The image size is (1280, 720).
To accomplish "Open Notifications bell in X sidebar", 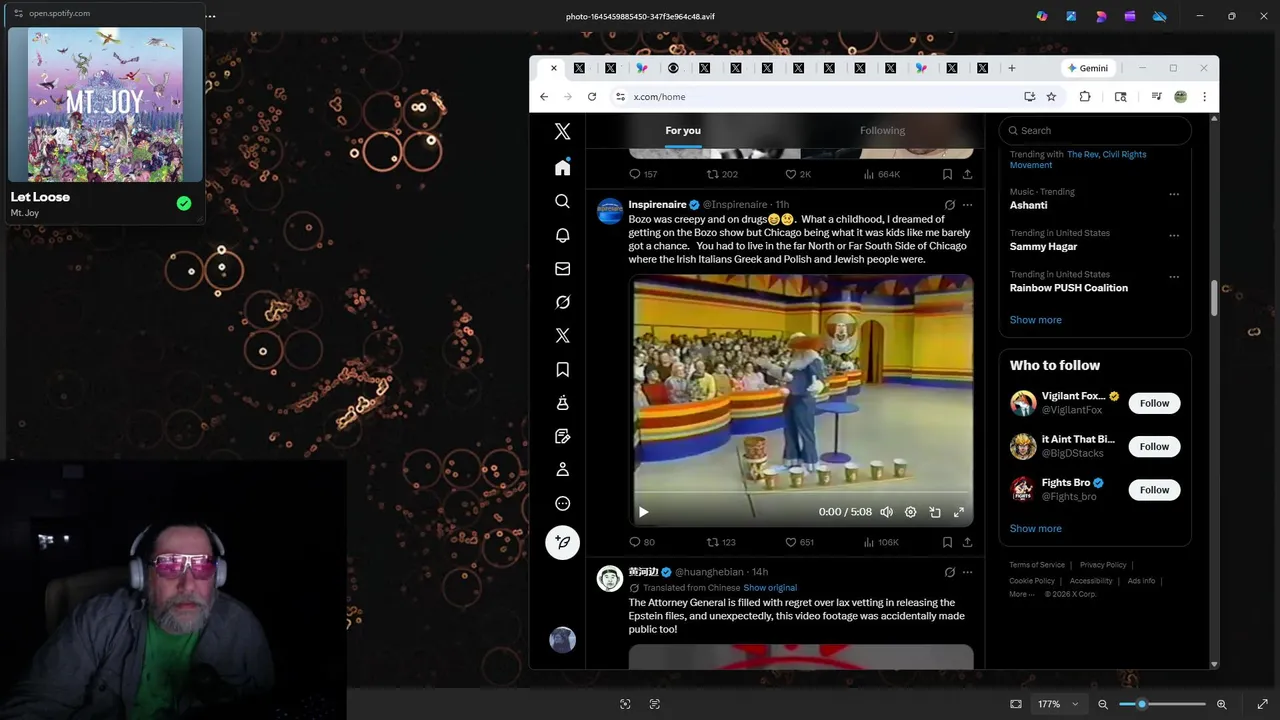I will pos(562,235).
